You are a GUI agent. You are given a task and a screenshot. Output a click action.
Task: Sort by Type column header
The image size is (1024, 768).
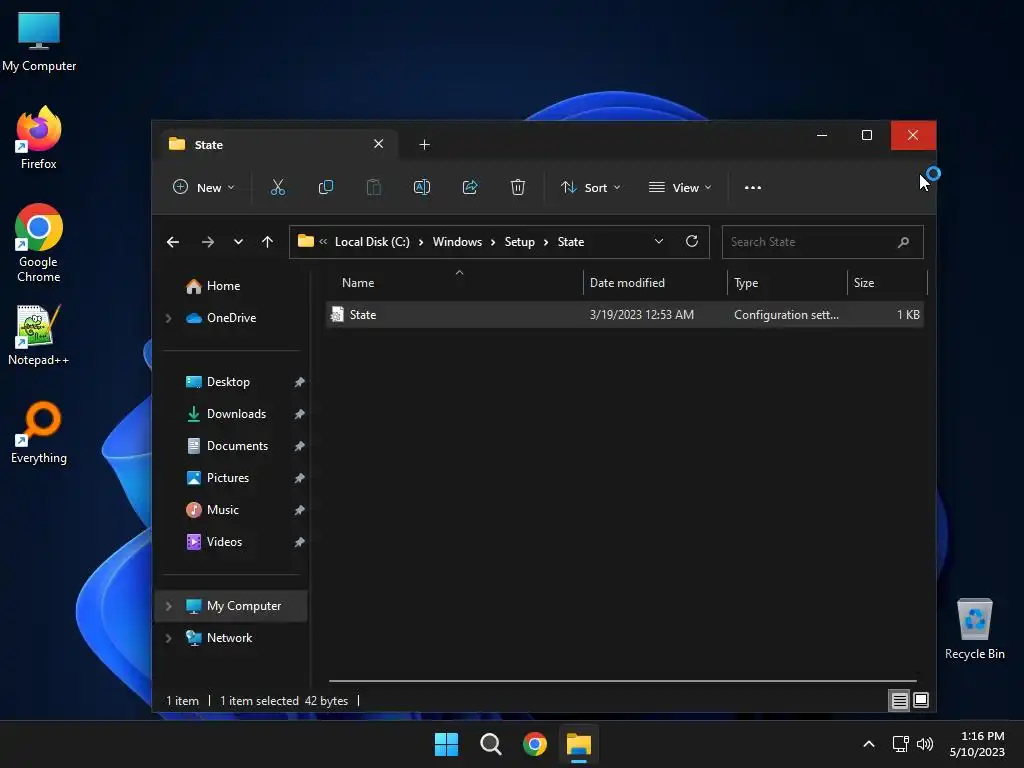pyautogui.click(x=787, y=283)
